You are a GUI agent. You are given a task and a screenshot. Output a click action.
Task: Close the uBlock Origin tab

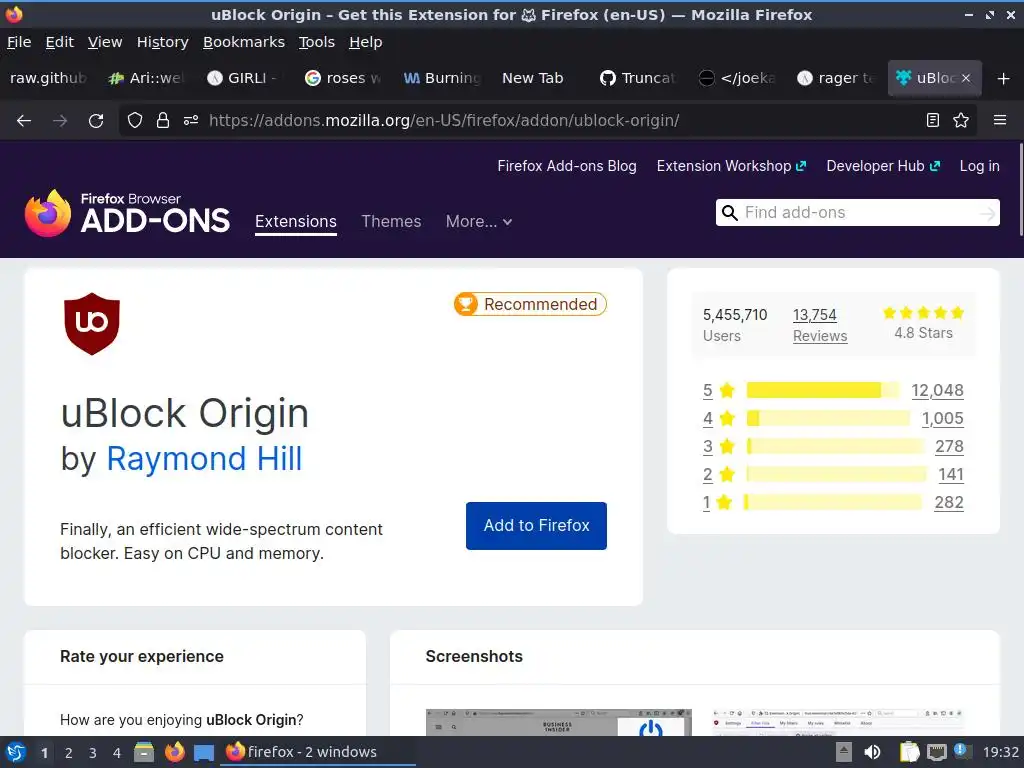coord(966,78)
